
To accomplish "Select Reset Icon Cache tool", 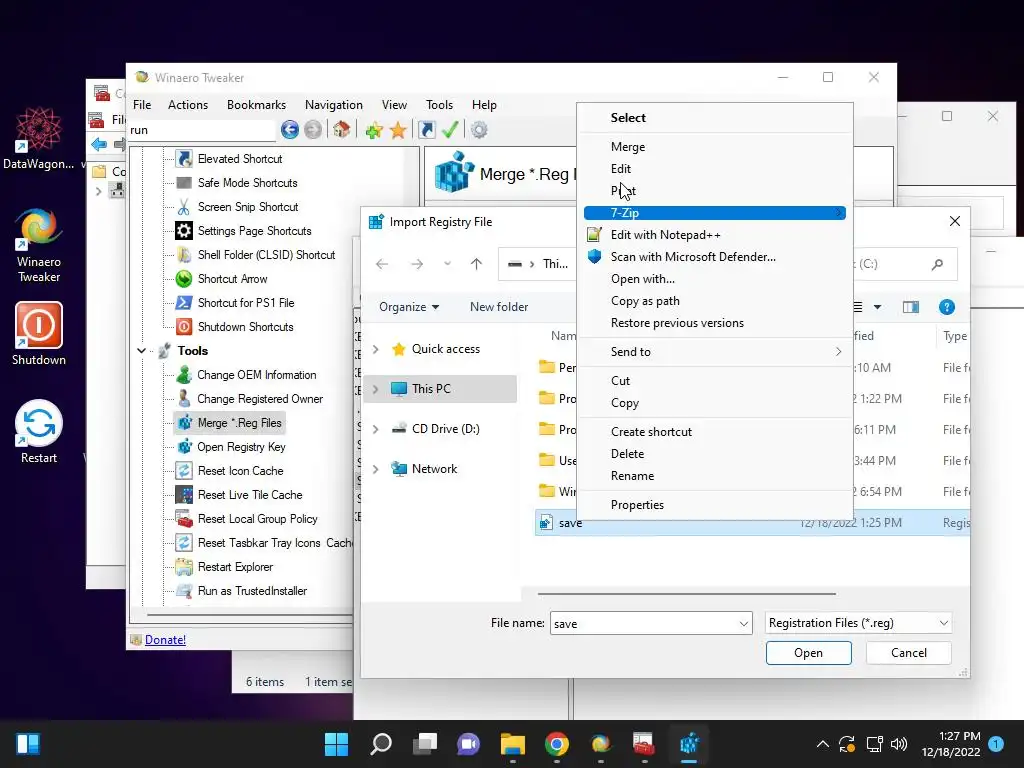I will tap(240, 471).
